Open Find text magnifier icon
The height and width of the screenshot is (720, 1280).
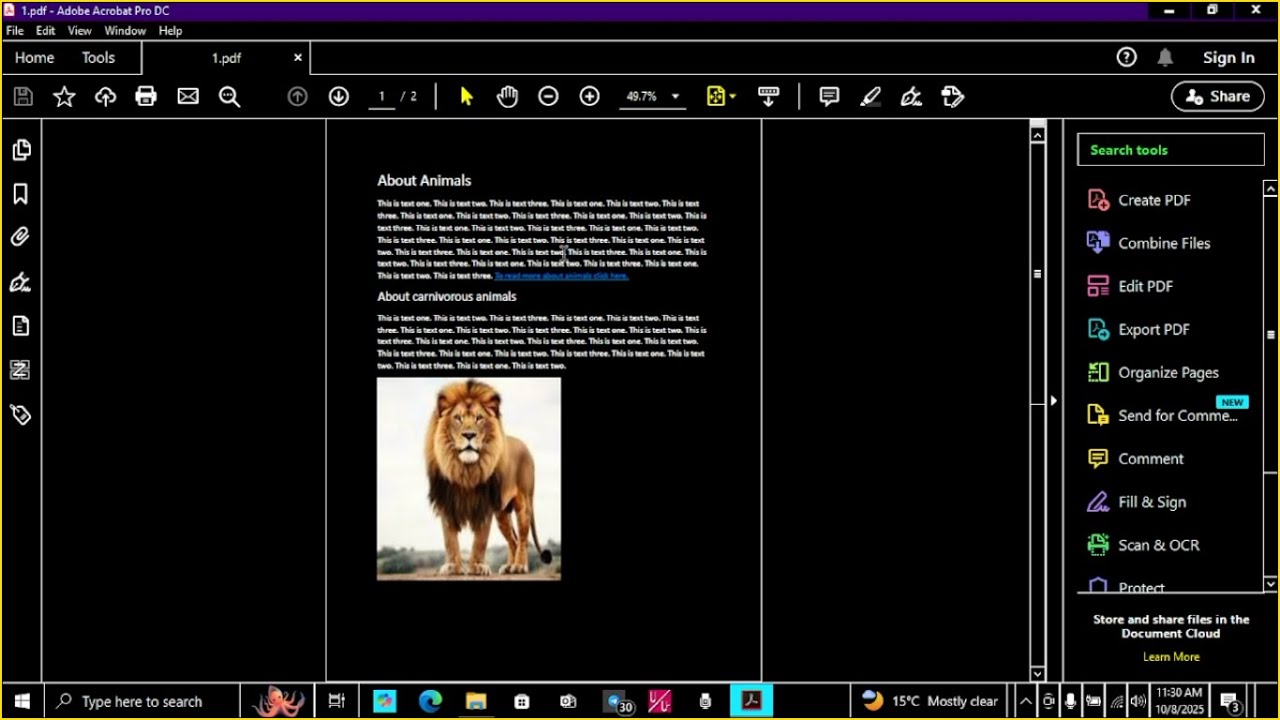[x=229, y=97]
